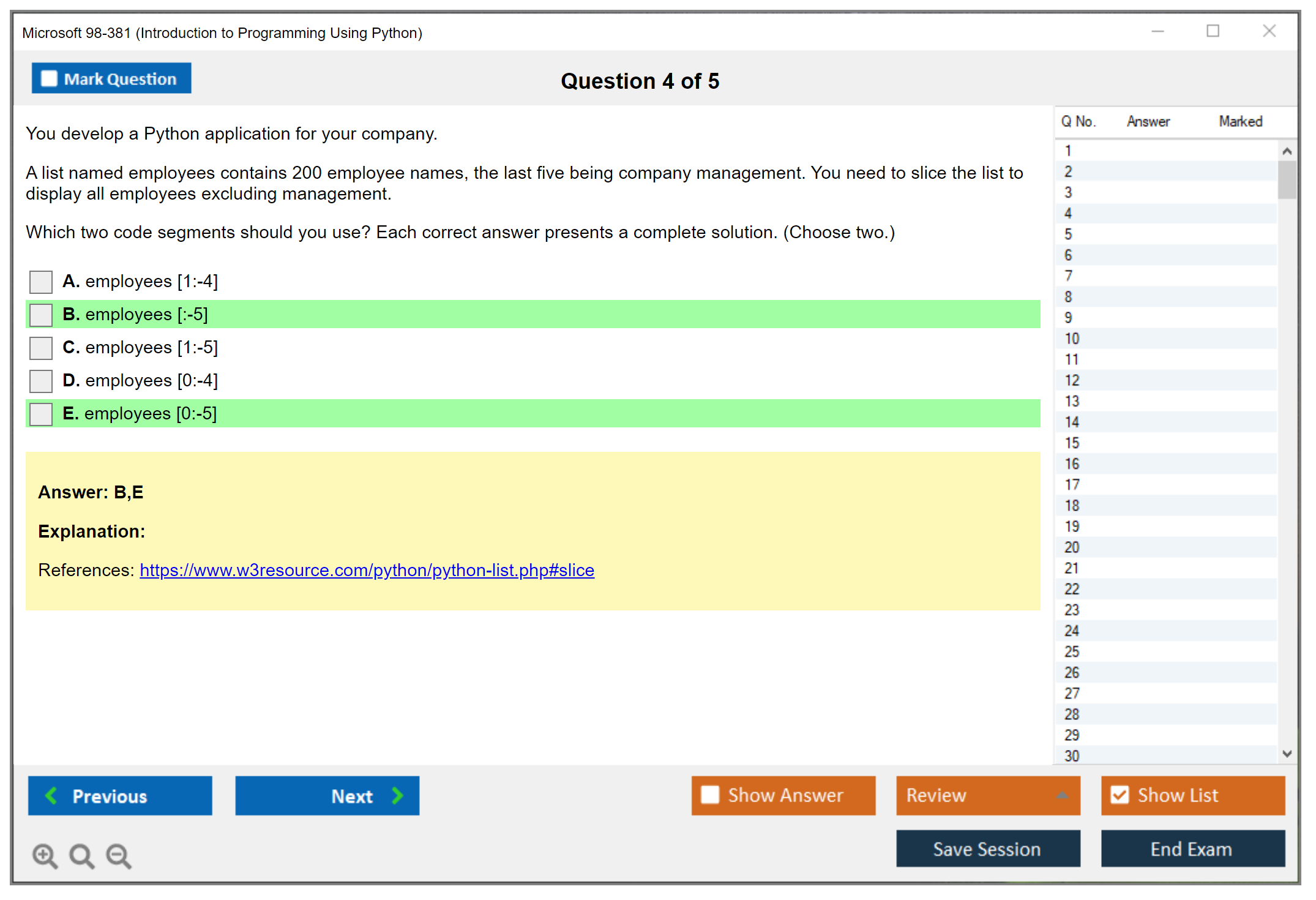Click the zoom in magnifier icon
Viewport: 1316px width, 900px height.
point(45,855)
